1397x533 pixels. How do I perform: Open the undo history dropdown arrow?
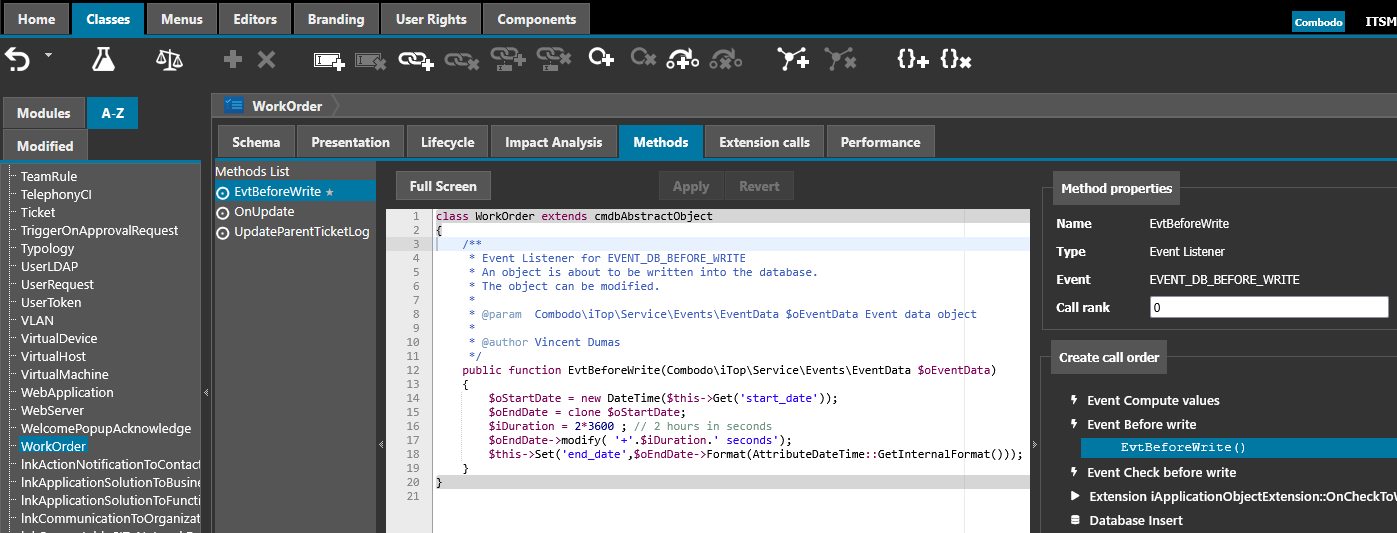(48, 56)
